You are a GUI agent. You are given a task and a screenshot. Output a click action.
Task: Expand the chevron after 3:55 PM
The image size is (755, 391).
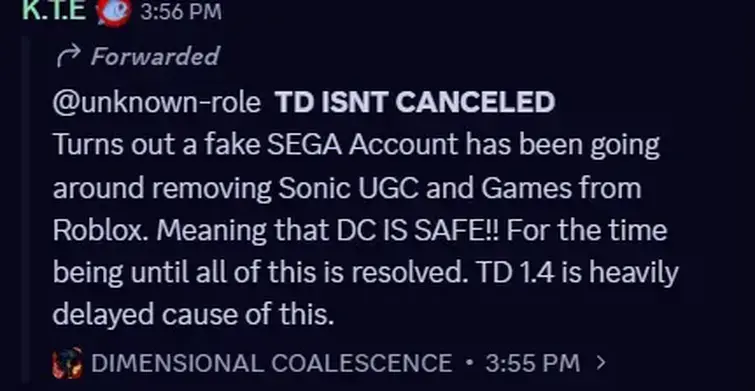[600, 362]
